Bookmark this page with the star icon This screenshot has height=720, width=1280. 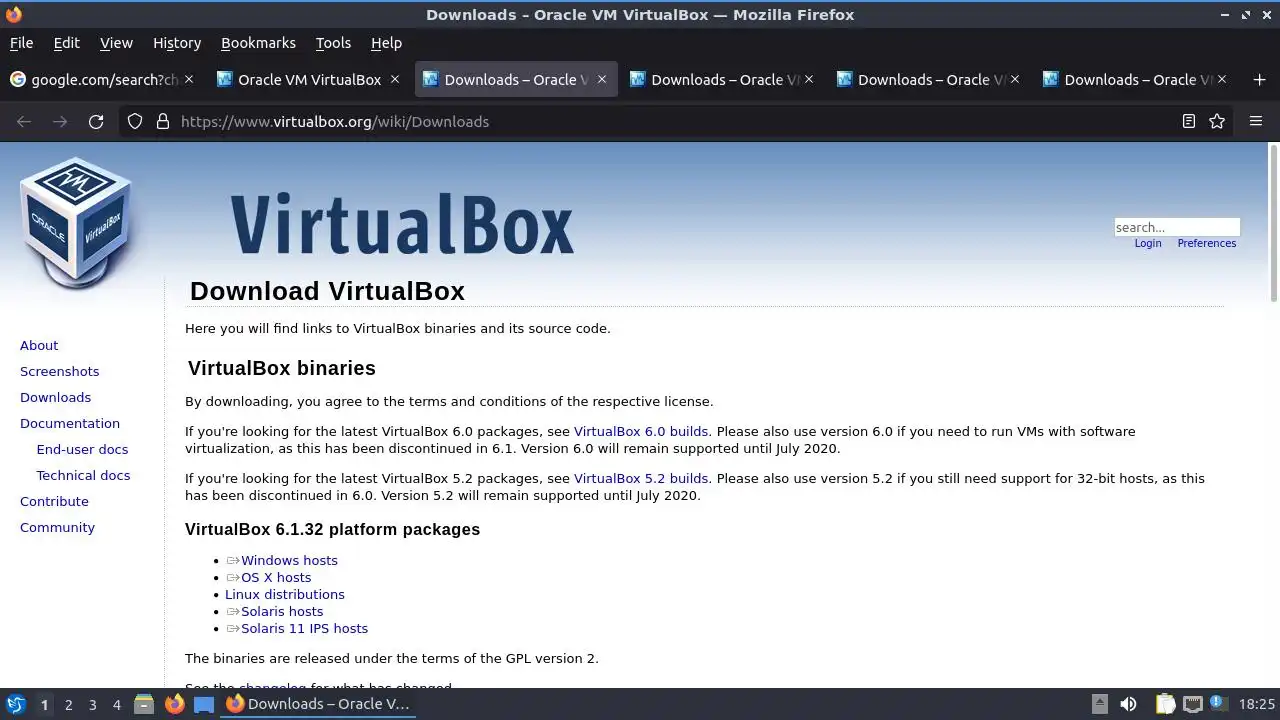1217,121
